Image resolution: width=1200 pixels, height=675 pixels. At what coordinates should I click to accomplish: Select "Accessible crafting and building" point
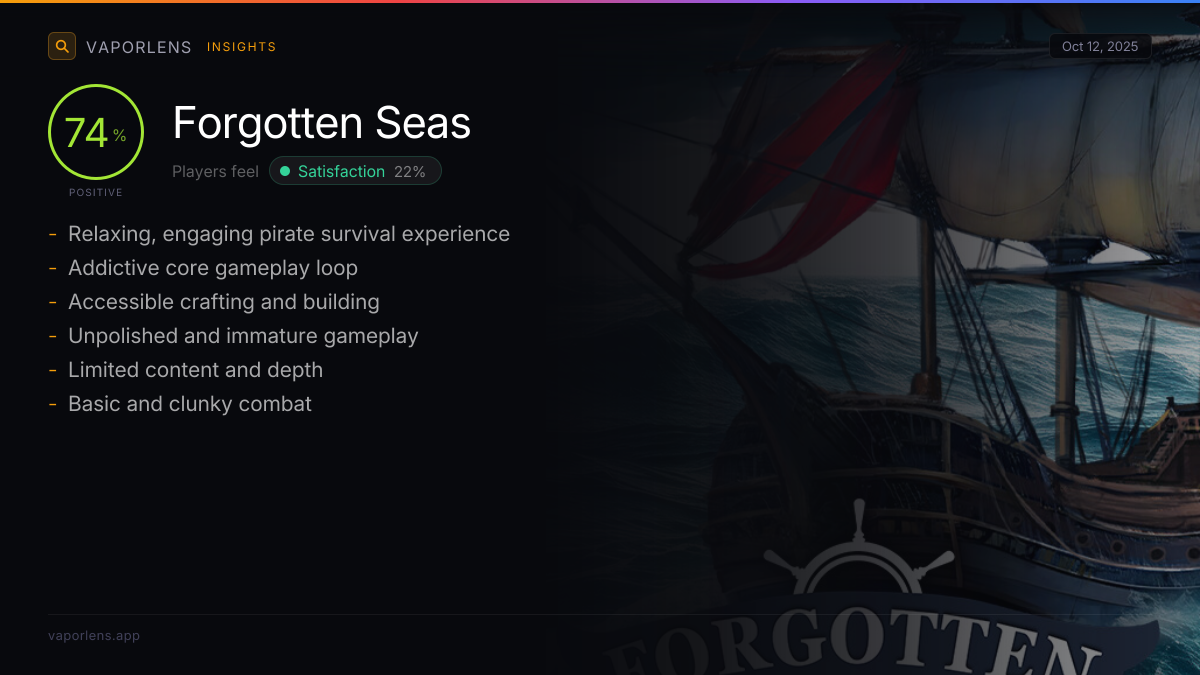224,302
